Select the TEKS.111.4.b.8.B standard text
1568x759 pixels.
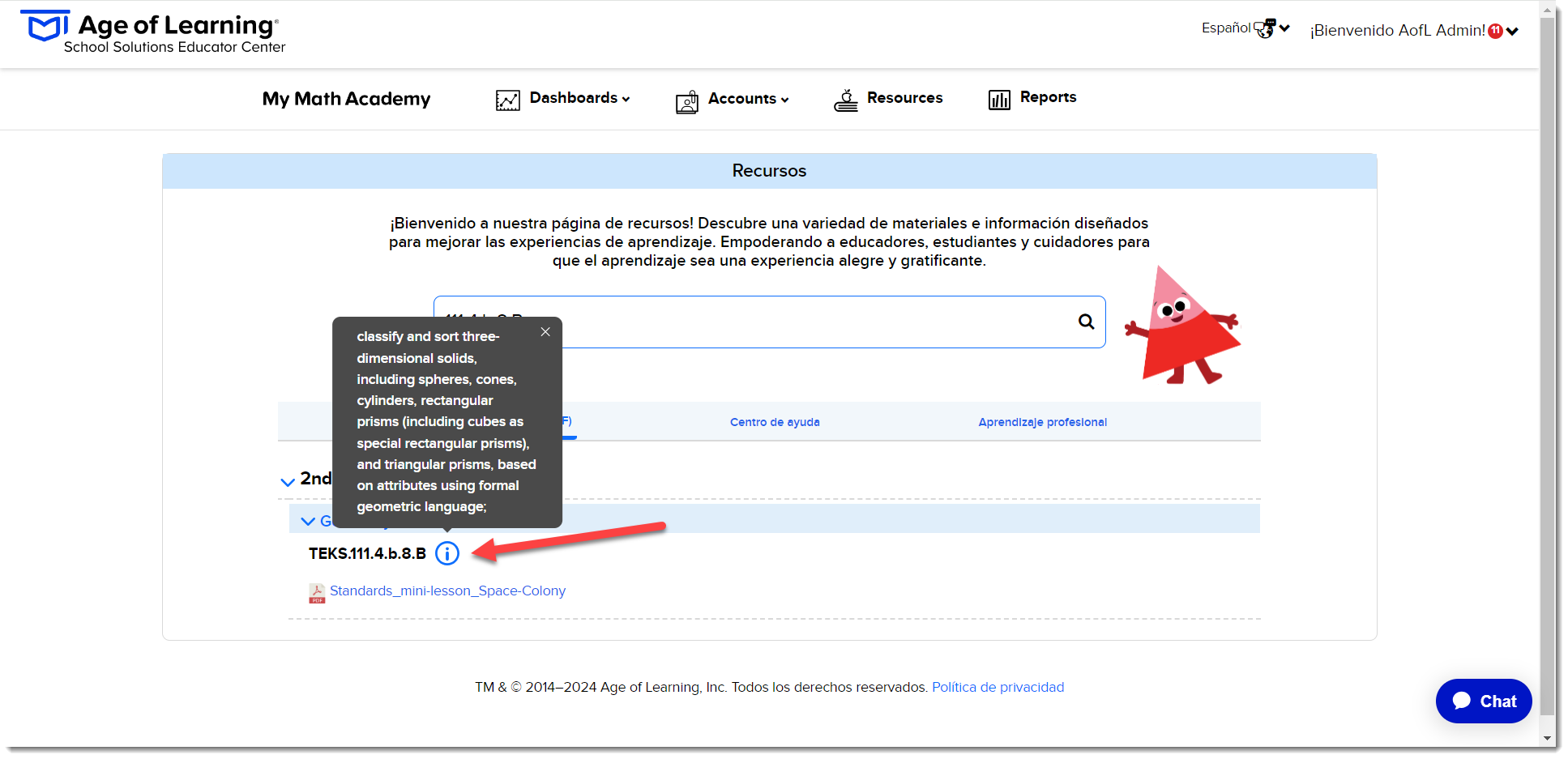[367, 553]
